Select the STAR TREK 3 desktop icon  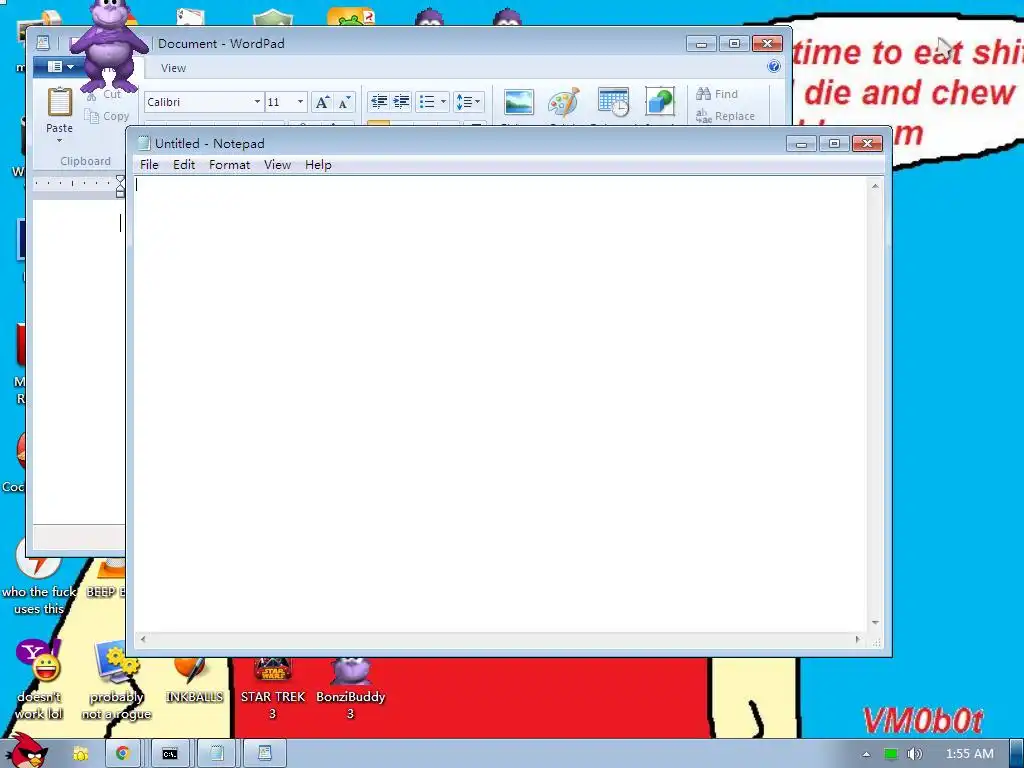pyautogui.click(x=273, y=688)
